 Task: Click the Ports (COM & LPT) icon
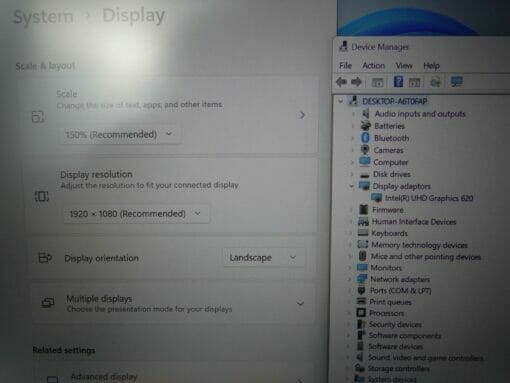click(361, 290)
